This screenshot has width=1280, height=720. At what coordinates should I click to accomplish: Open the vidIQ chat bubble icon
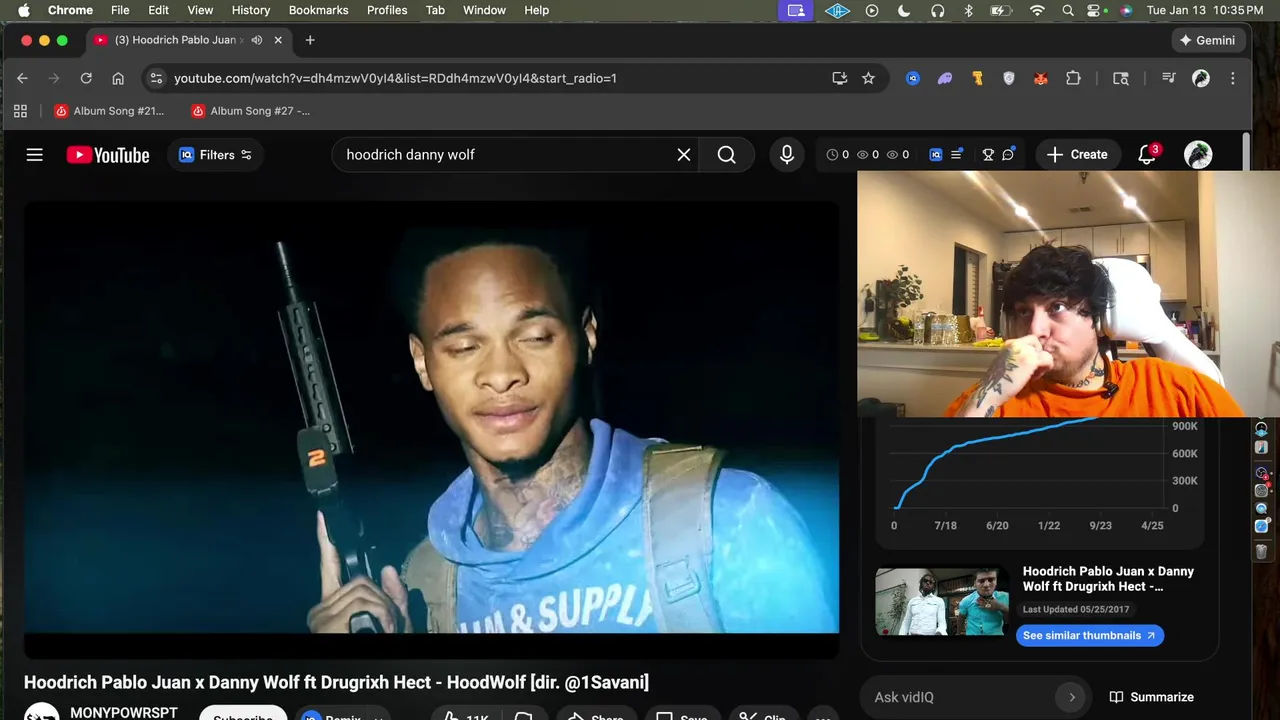(x=1009, y=154)
